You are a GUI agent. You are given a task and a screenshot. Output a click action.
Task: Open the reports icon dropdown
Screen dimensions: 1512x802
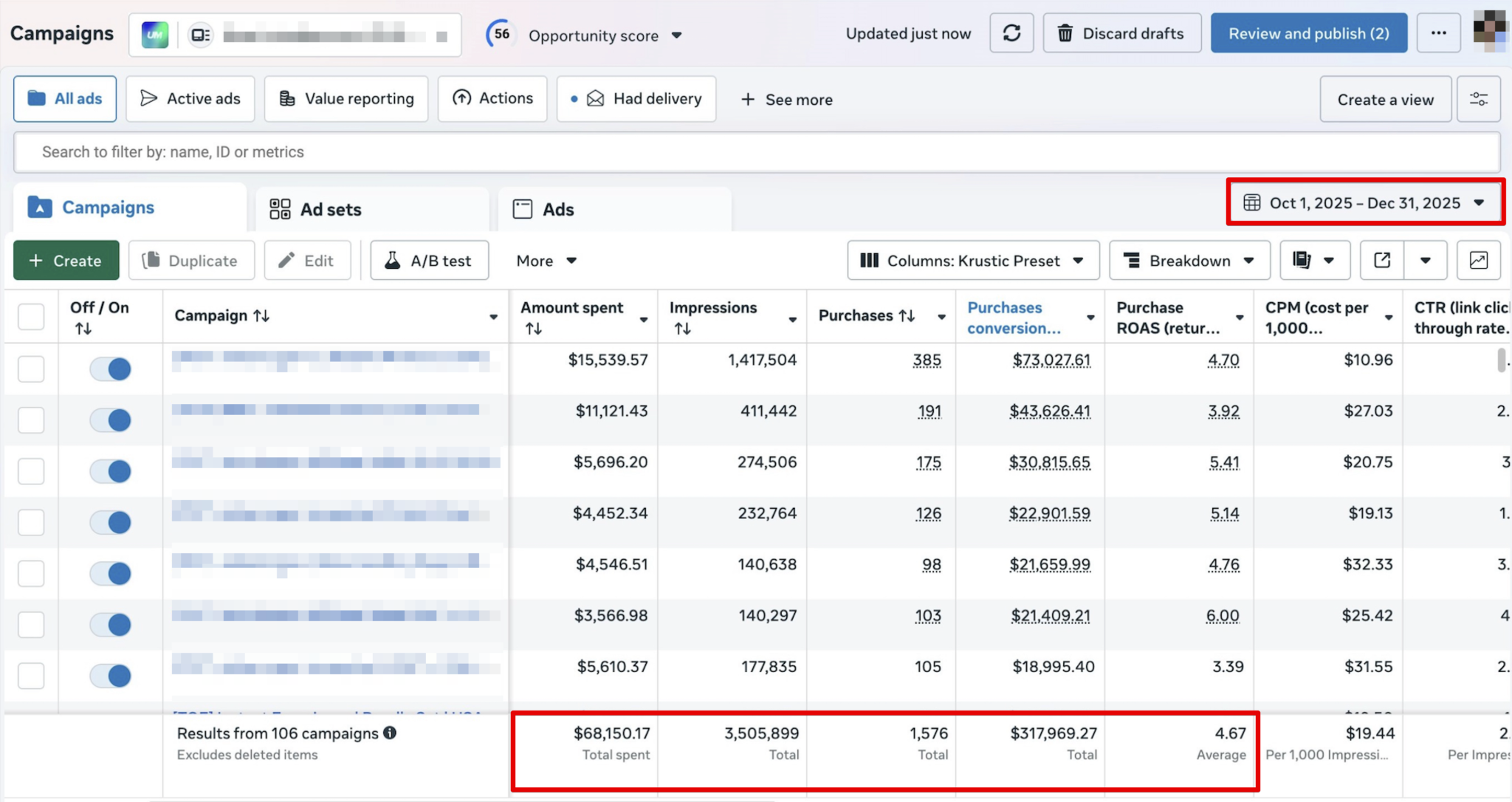pos(1314,261)
